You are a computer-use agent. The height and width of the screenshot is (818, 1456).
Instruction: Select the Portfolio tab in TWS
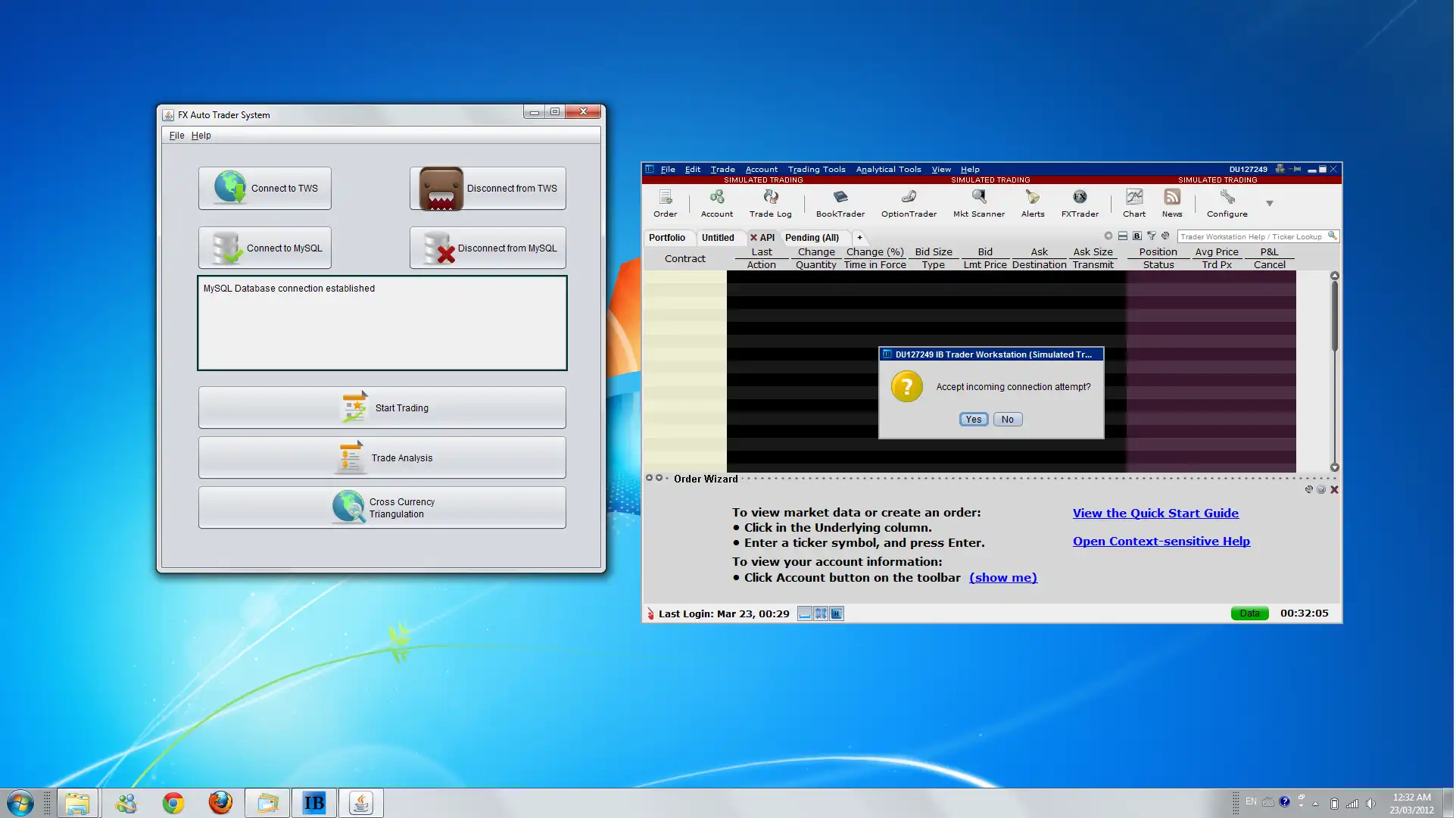coord(667,237)
